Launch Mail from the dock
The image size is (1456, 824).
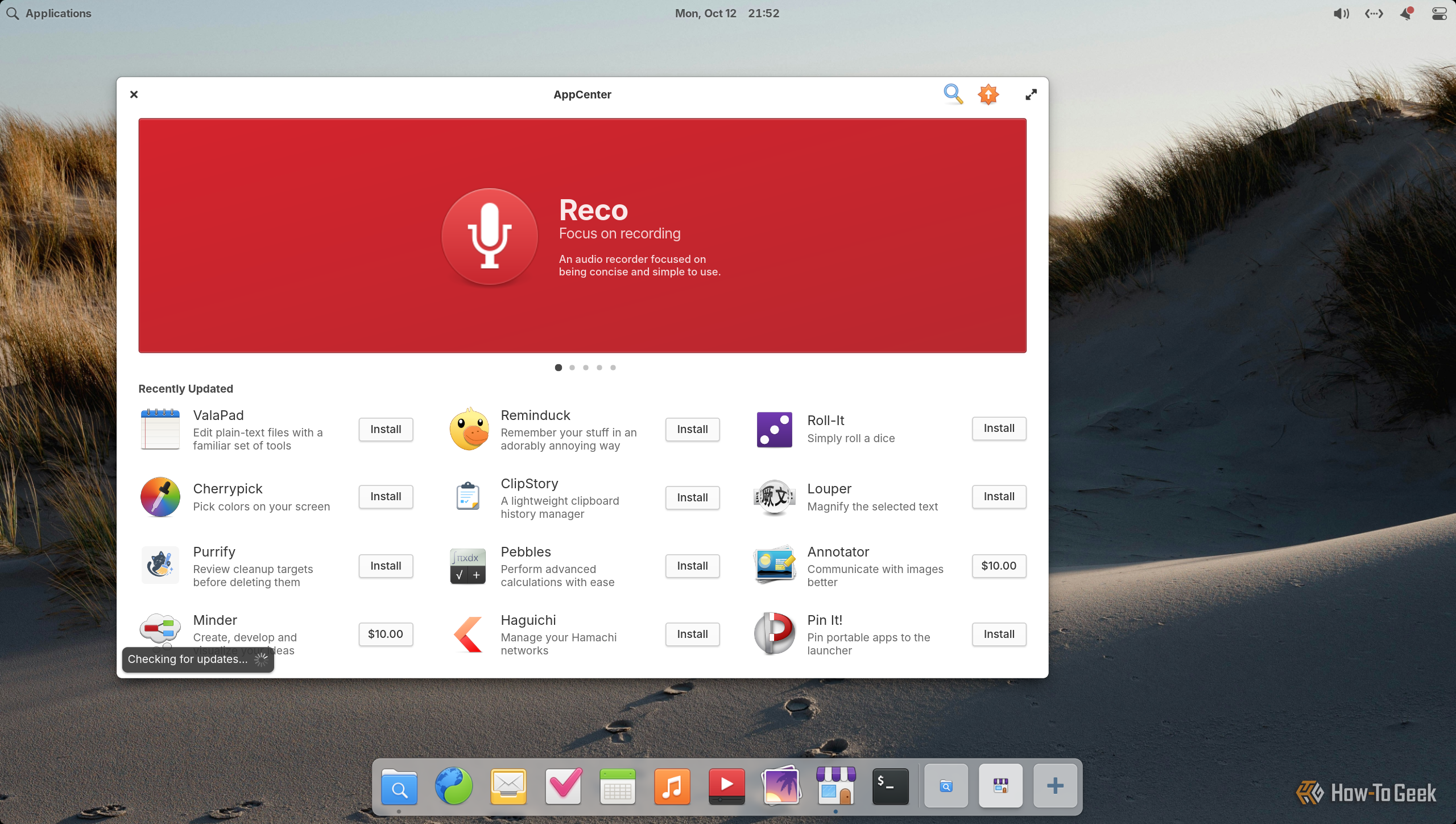pyautogui.click(x=508, y=786)
